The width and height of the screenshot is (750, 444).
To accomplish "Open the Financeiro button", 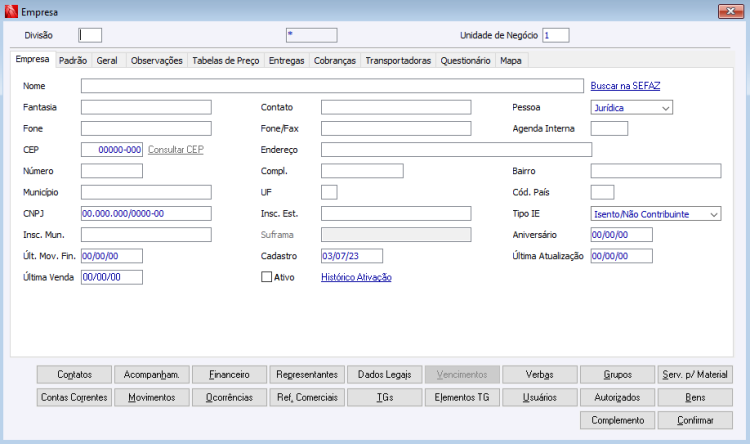I will (x=229, y=375).
